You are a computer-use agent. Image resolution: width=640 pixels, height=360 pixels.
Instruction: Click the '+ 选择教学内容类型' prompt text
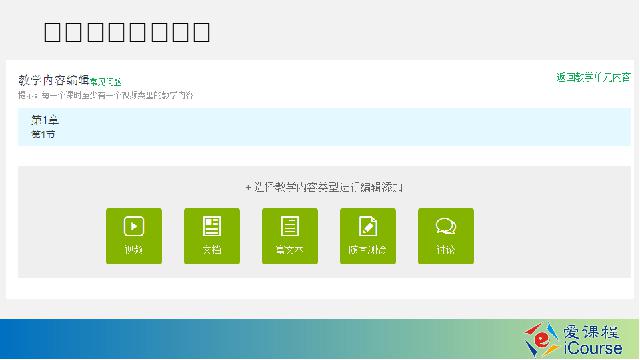click(x=324, y=187)
